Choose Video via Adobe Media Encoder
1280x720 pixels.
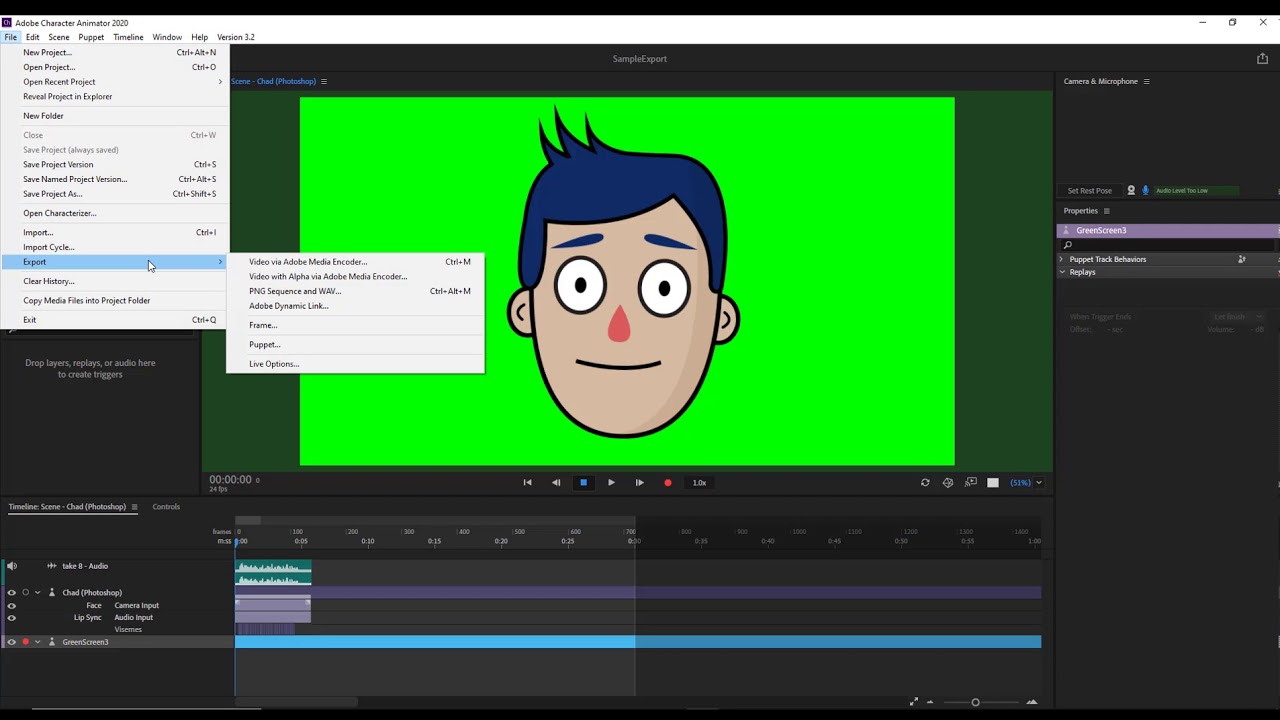(308, 262)
